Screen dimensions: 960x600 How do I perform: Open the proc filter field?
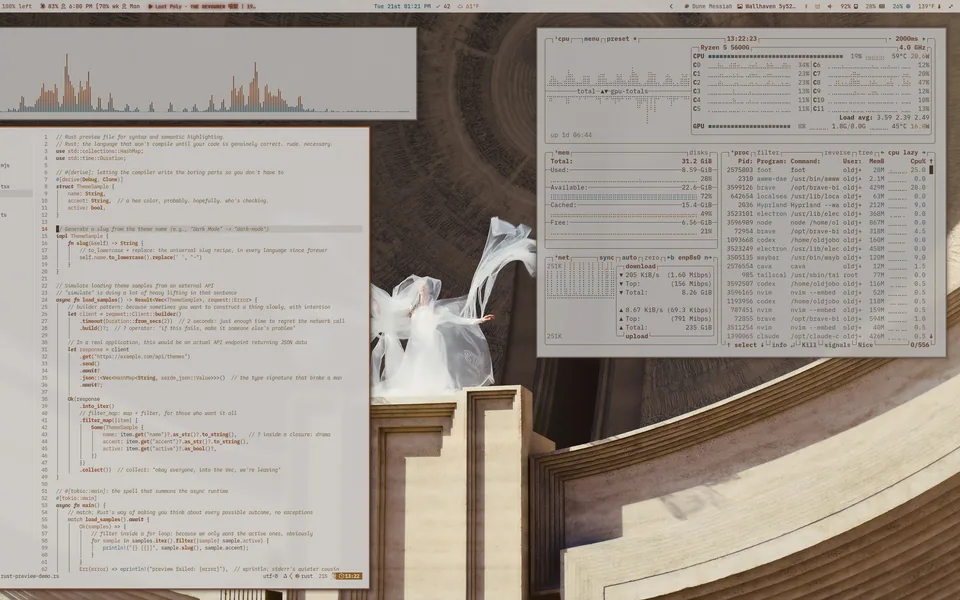768,152
